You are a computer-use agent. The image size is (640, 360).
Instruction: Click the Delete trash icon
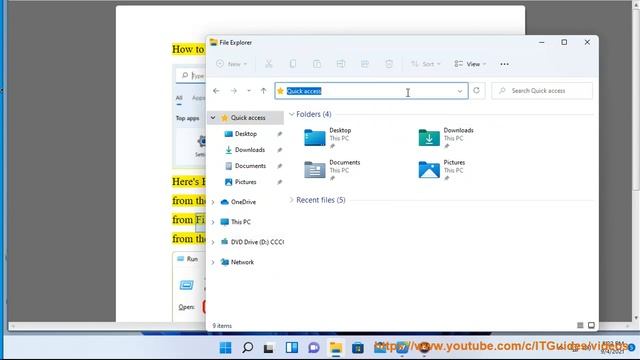tap(389, 64)
